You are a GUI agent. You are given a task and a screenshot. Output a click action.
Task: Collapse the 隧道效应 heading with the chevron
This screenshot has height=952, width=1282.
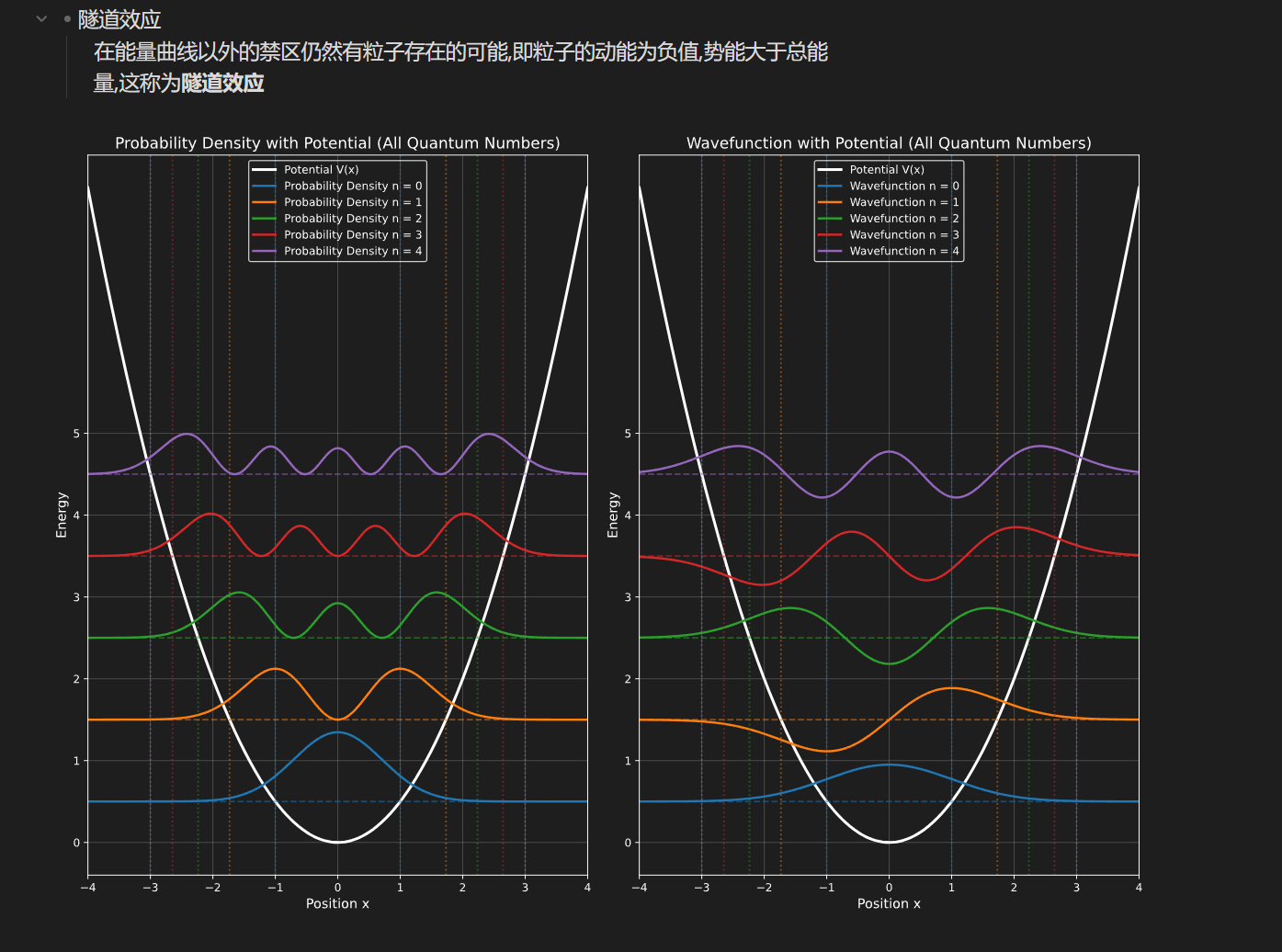coord(41,18)
